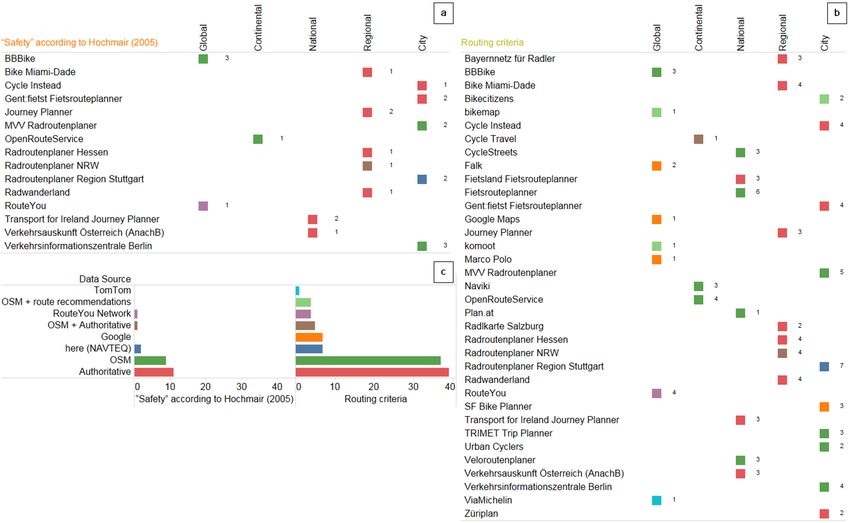Select the green OSM bar in the Safety chart
Viewport: 850px width, 523px height.
(150, 360)
